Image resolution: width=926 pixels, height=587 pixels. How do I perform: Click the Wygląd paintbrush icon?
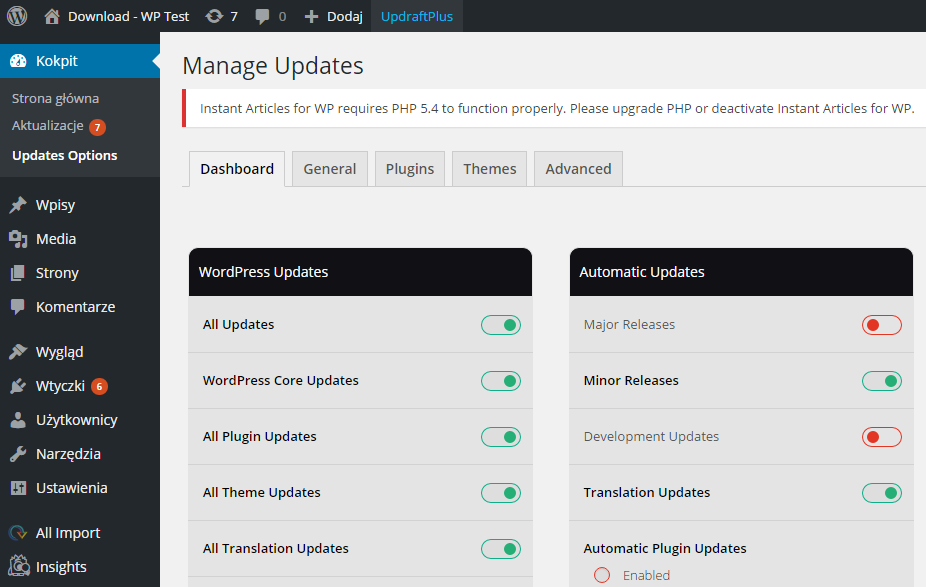pyautogui.click(x=18, y=352)
